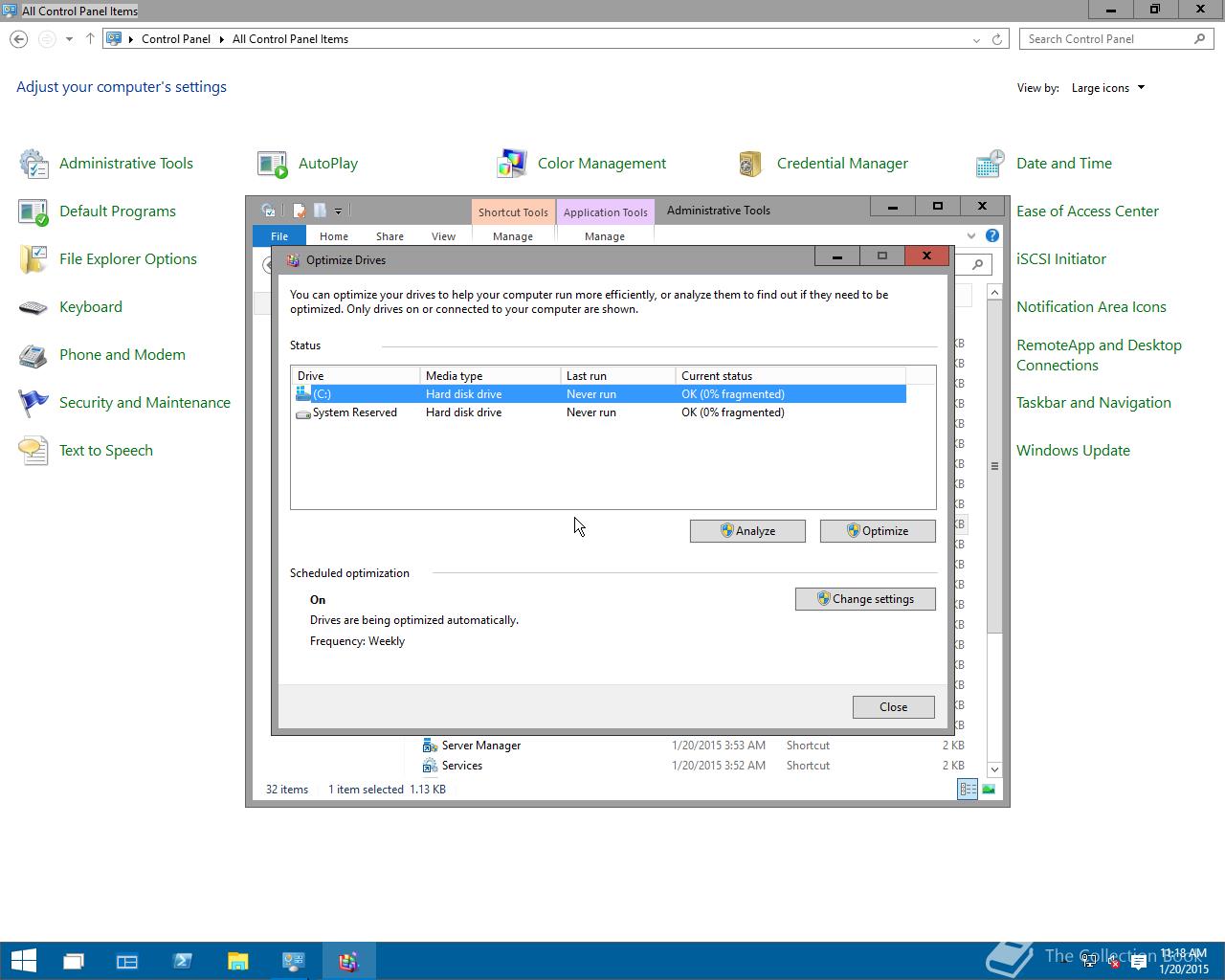1225x980 pixels.
Task: Open Manage tab under Application Tools
Action: [x=605, y=236]
